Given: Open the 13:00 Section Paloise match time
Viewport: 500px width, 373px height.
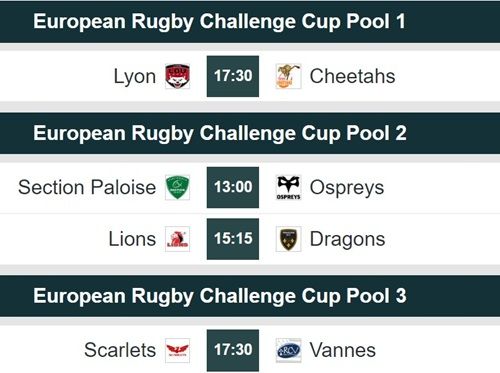Looking at the screenshot, I should 233,187.
